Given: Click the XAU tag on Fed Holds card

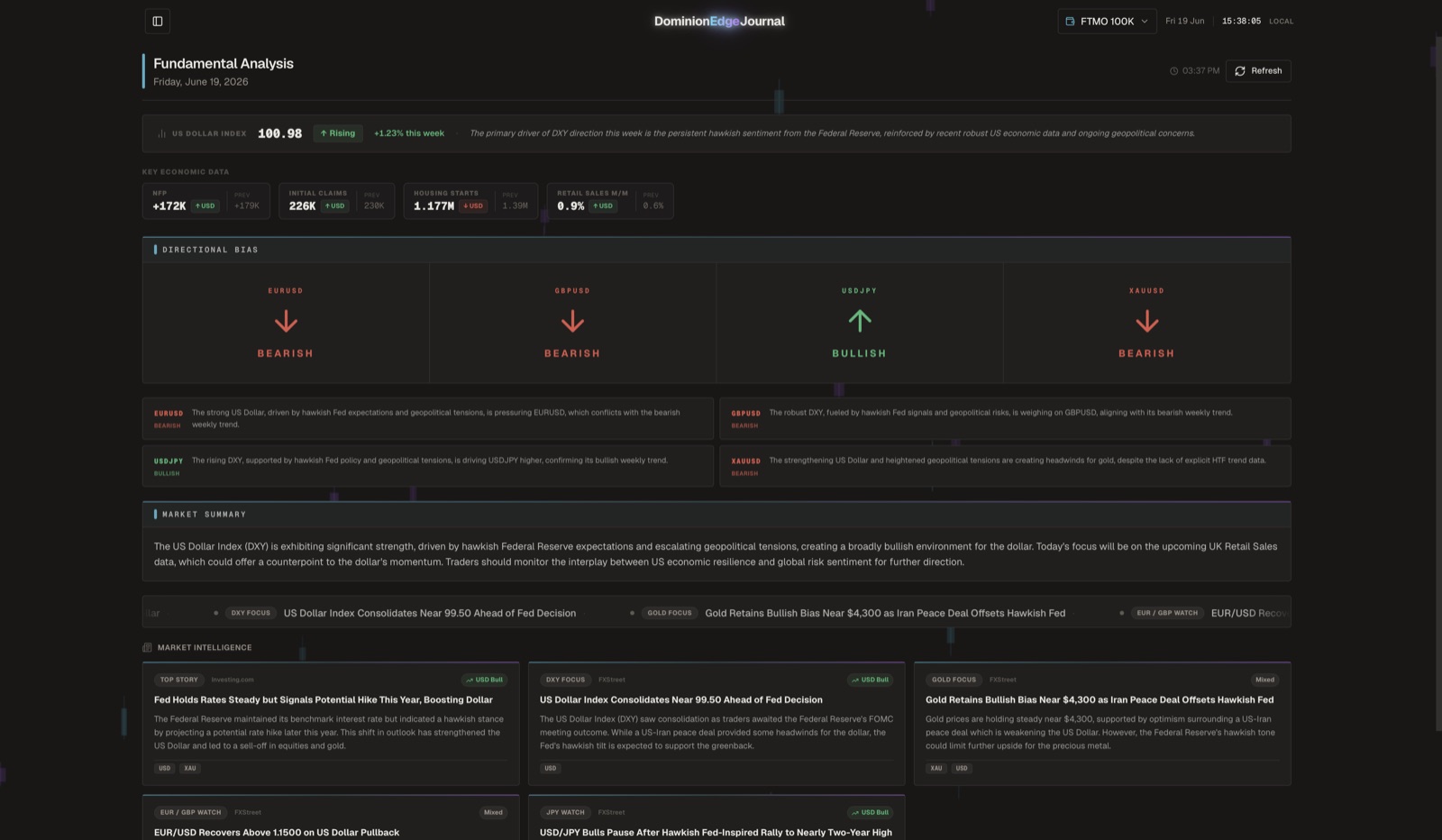Looking at the screenshot, I should pyautogui.click(x=189, y=768).
